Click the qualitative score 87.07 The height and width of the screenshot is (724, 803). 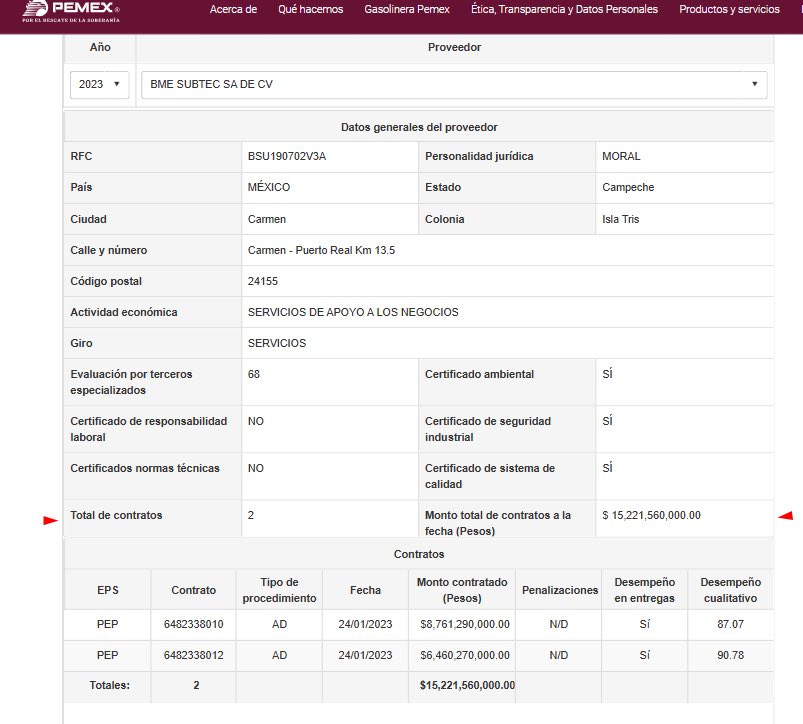(730, 624)
